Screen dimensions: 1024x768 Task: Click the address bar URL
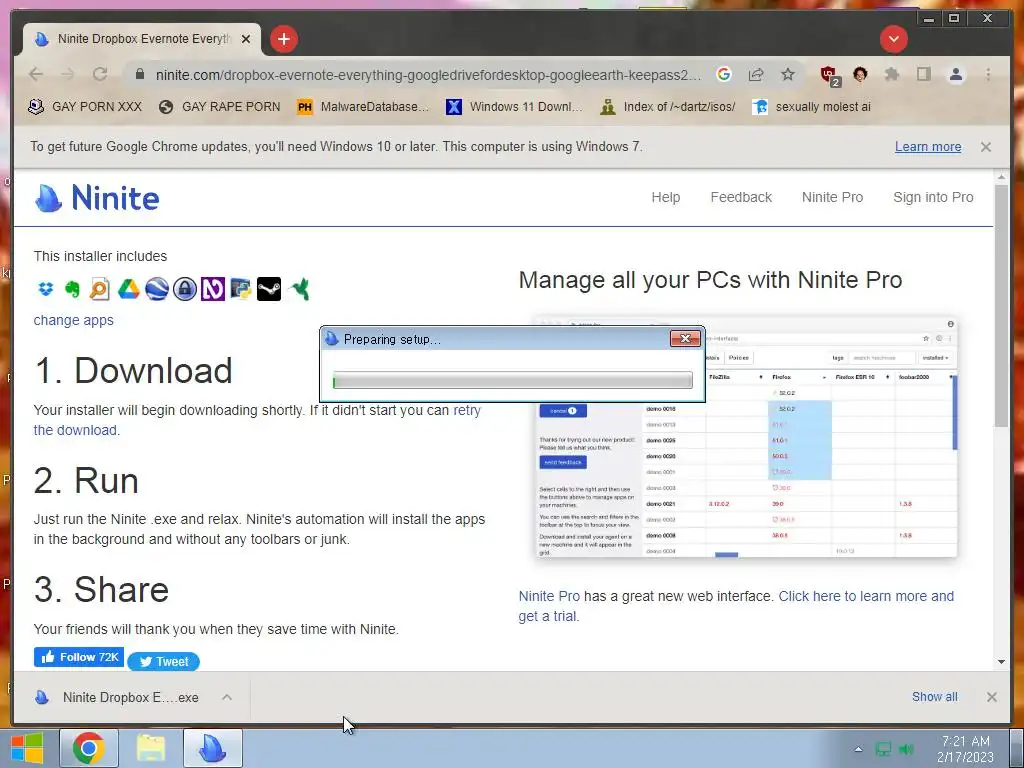click(x=428, y=74)
